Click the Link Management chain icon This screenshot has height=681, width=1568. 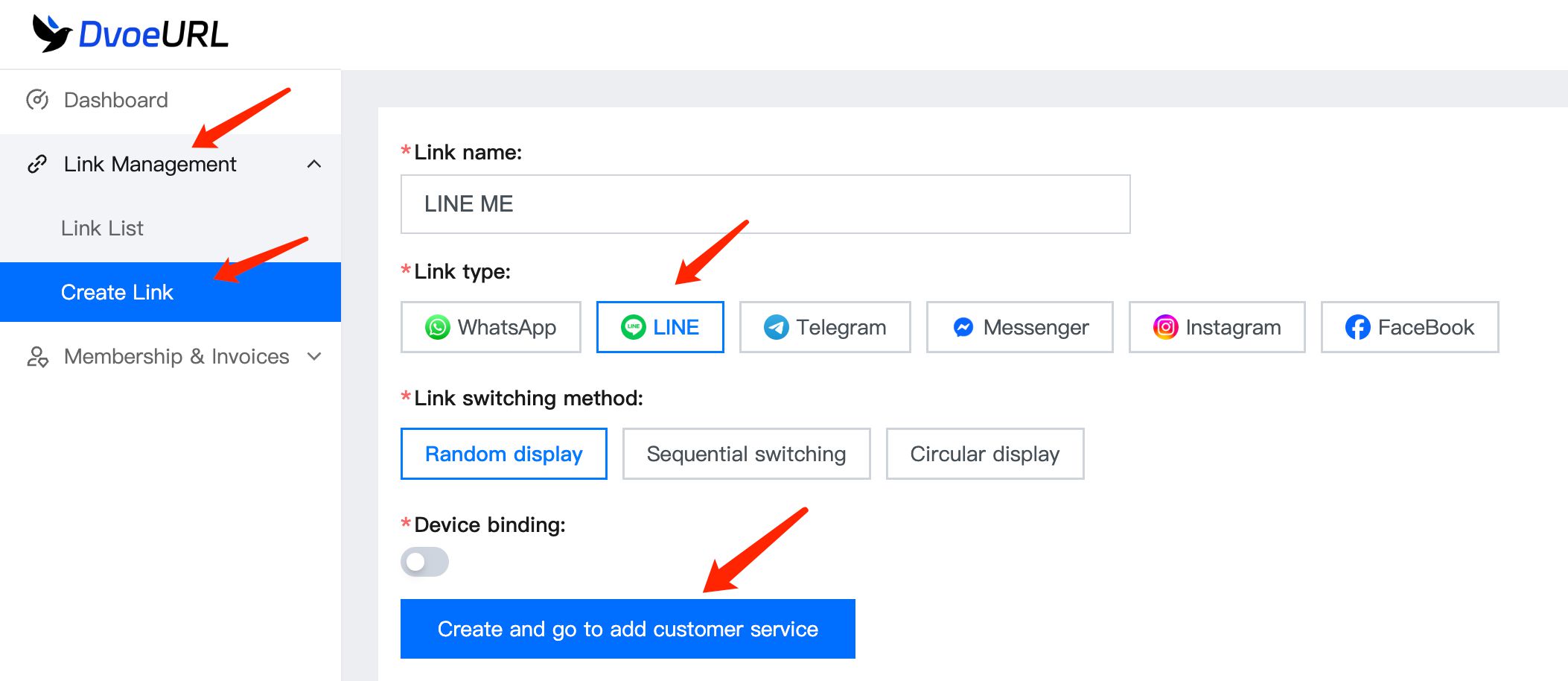coord(37,164)
